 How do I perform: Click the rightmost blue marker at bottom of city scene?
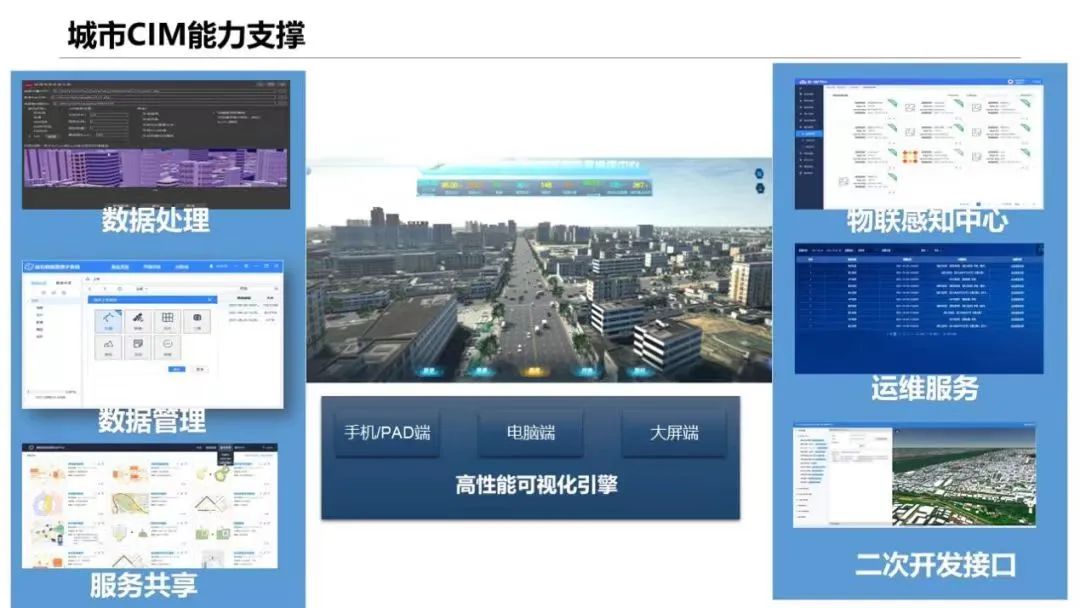click(x=638, y=370)
